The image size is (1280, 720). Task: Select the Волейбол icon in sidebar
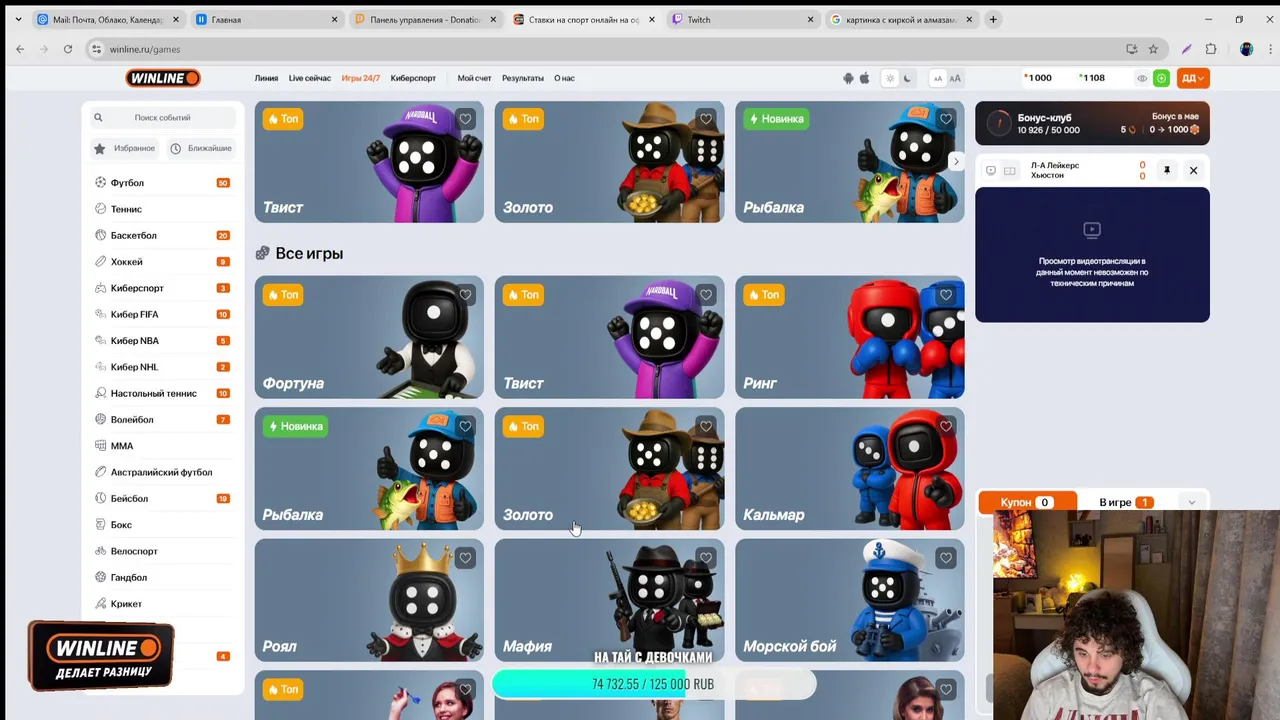100,420
